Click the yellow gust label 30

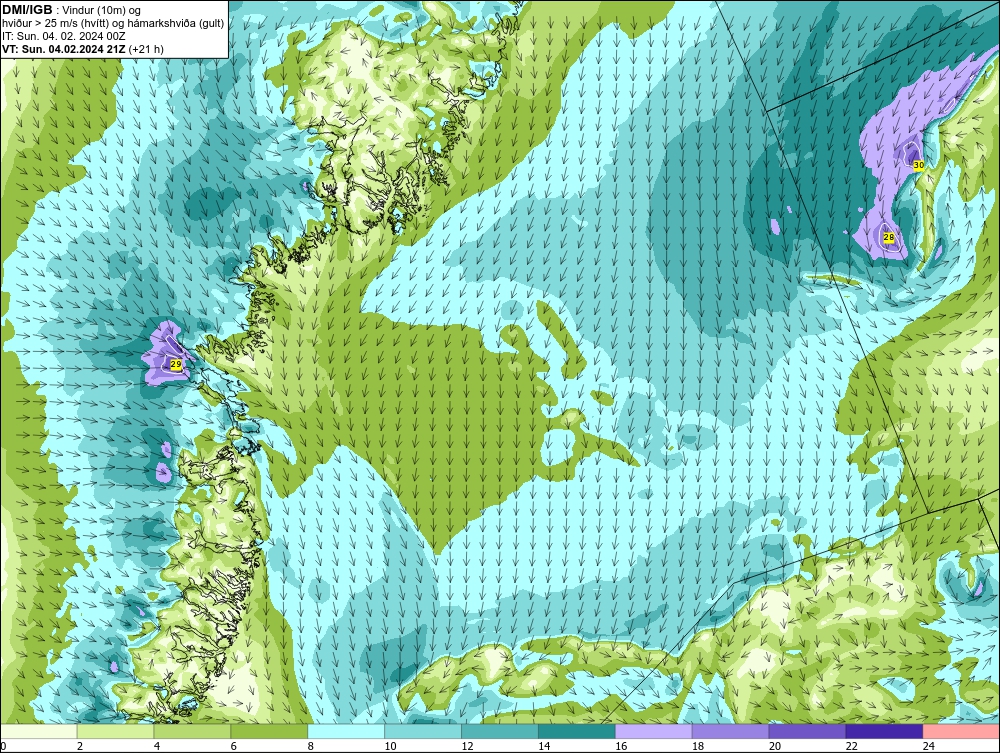point(918,165)
